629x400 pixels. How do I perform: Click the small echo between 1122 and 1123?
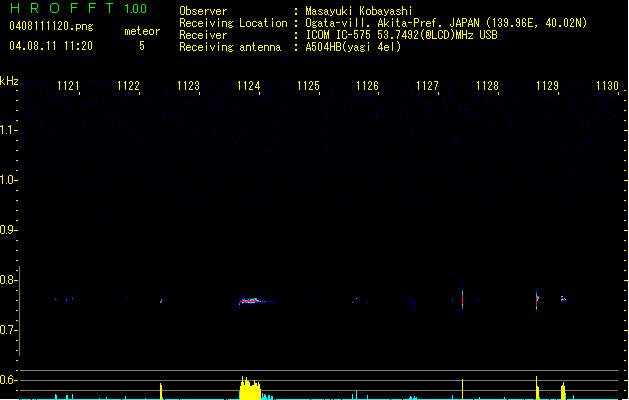coord(161,301)
